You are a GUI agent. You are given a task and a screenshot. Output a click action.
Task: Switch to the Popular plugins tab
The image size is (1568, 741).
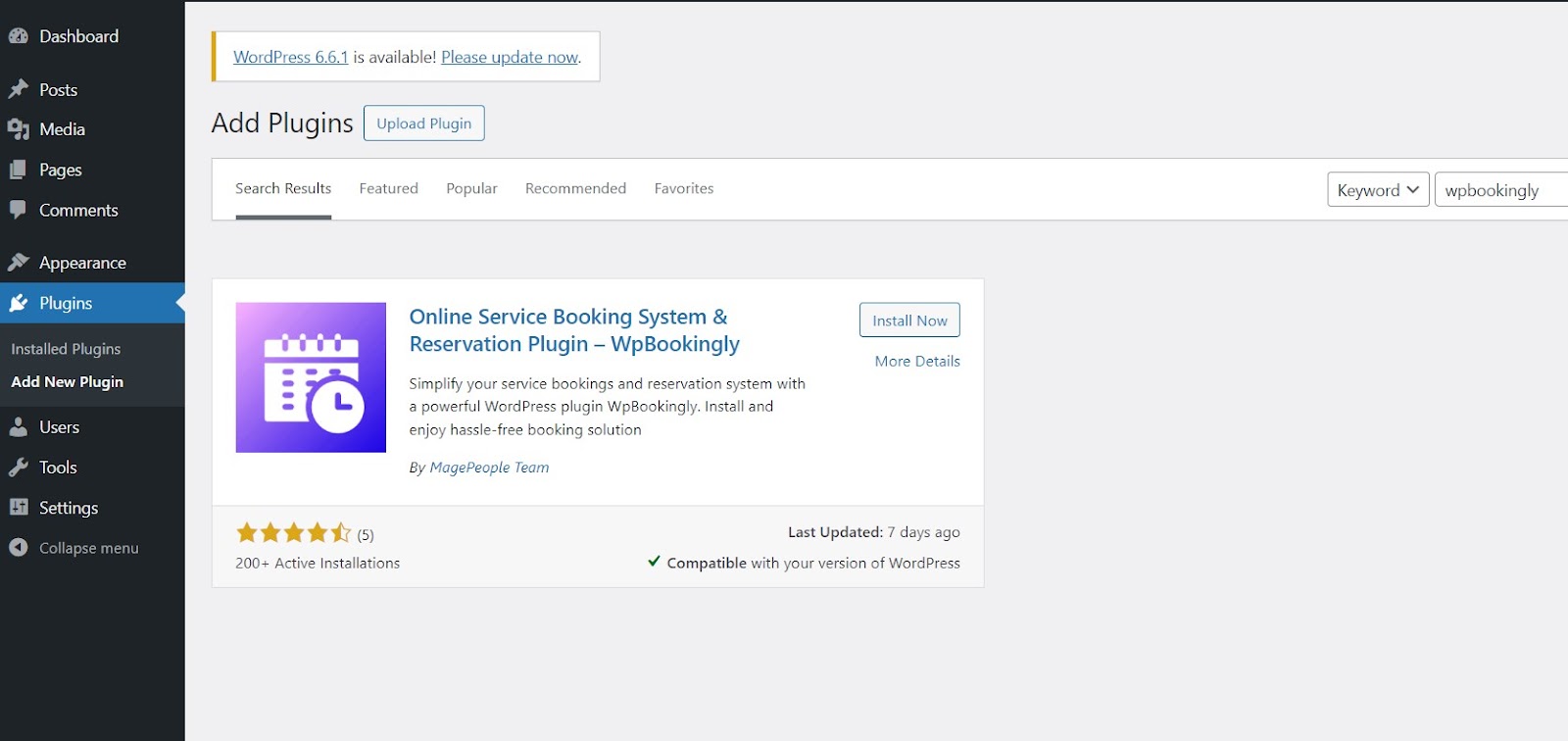[471, 188]
